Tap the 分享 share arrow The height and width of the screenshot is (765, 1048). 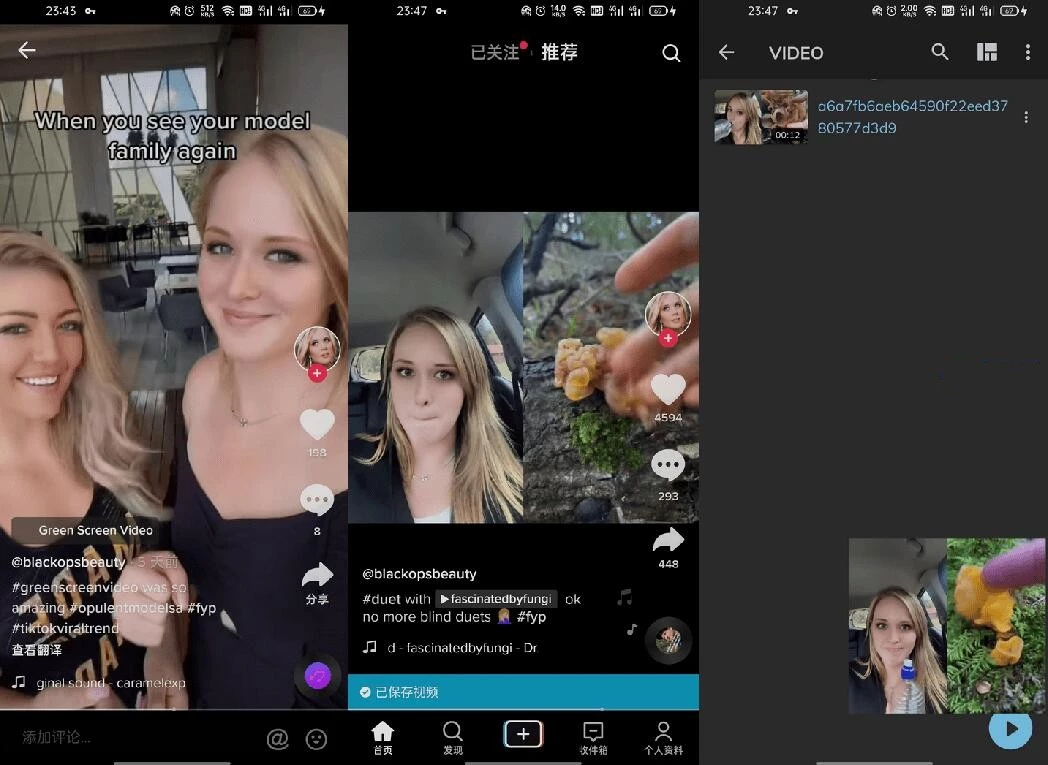click(x=317, y=575)
